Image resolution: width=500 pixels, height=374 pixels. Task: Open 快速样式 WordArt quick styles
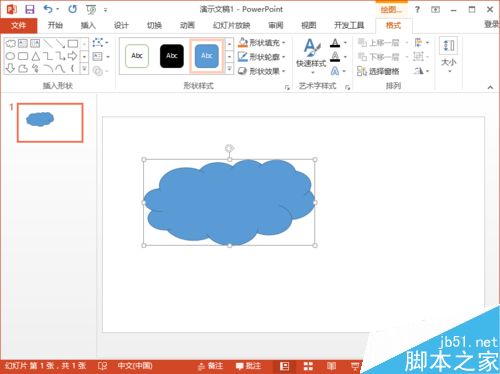coord(311,56)
